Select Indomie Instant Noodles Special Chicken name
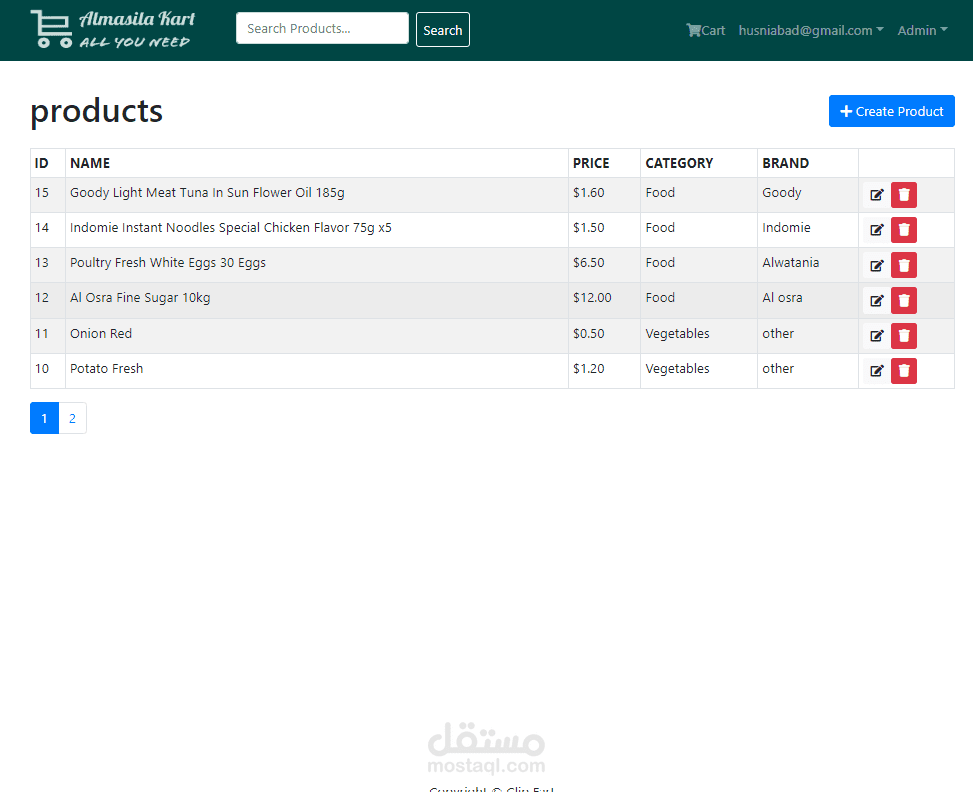The height and width of the screenshot is (792, 973). (x=231, y=228)
